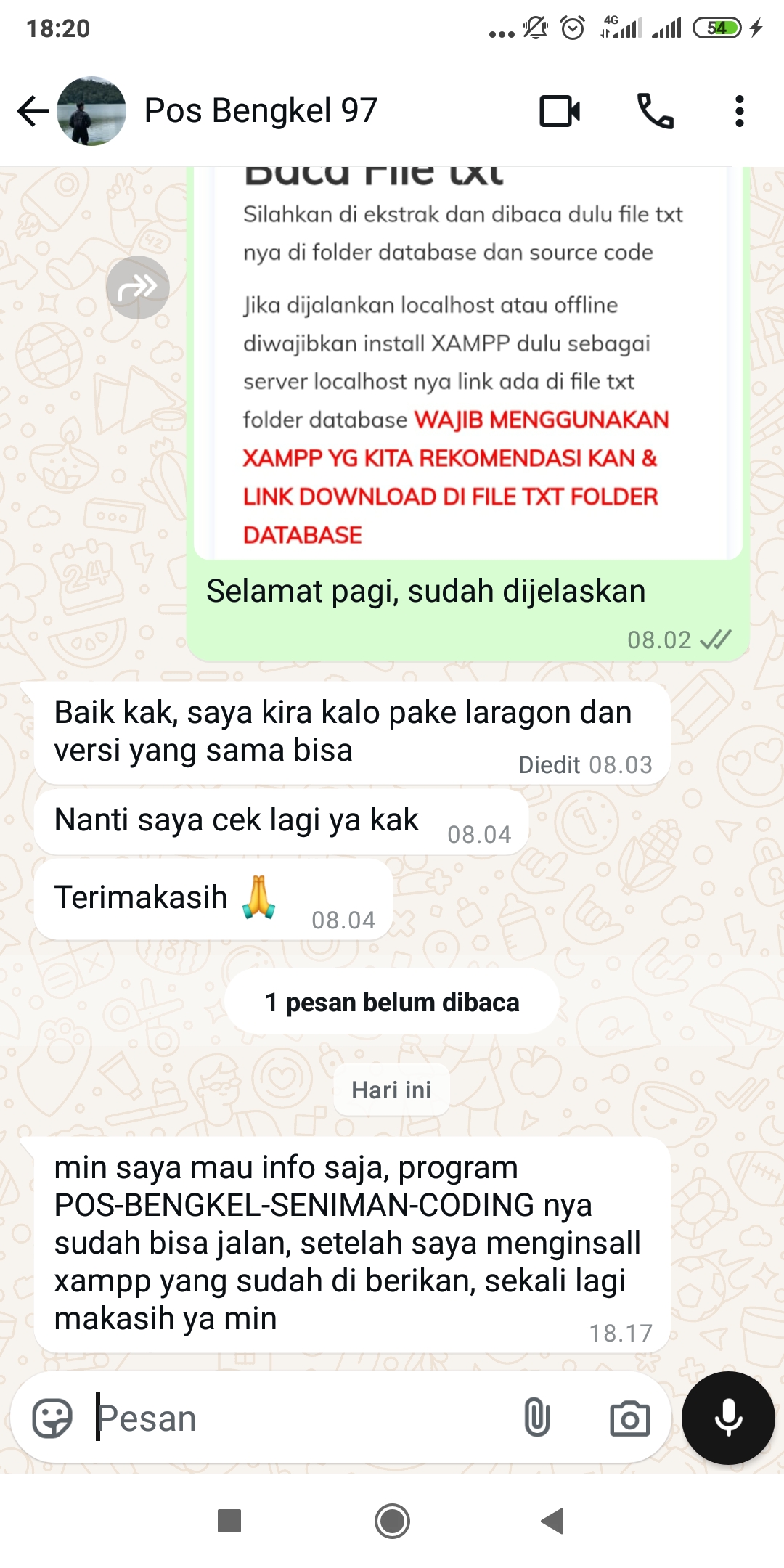Viewport: 784px width, 1568px height.
Task: Tap the forward arrow beside the image
Action: [x=138, y=287]
